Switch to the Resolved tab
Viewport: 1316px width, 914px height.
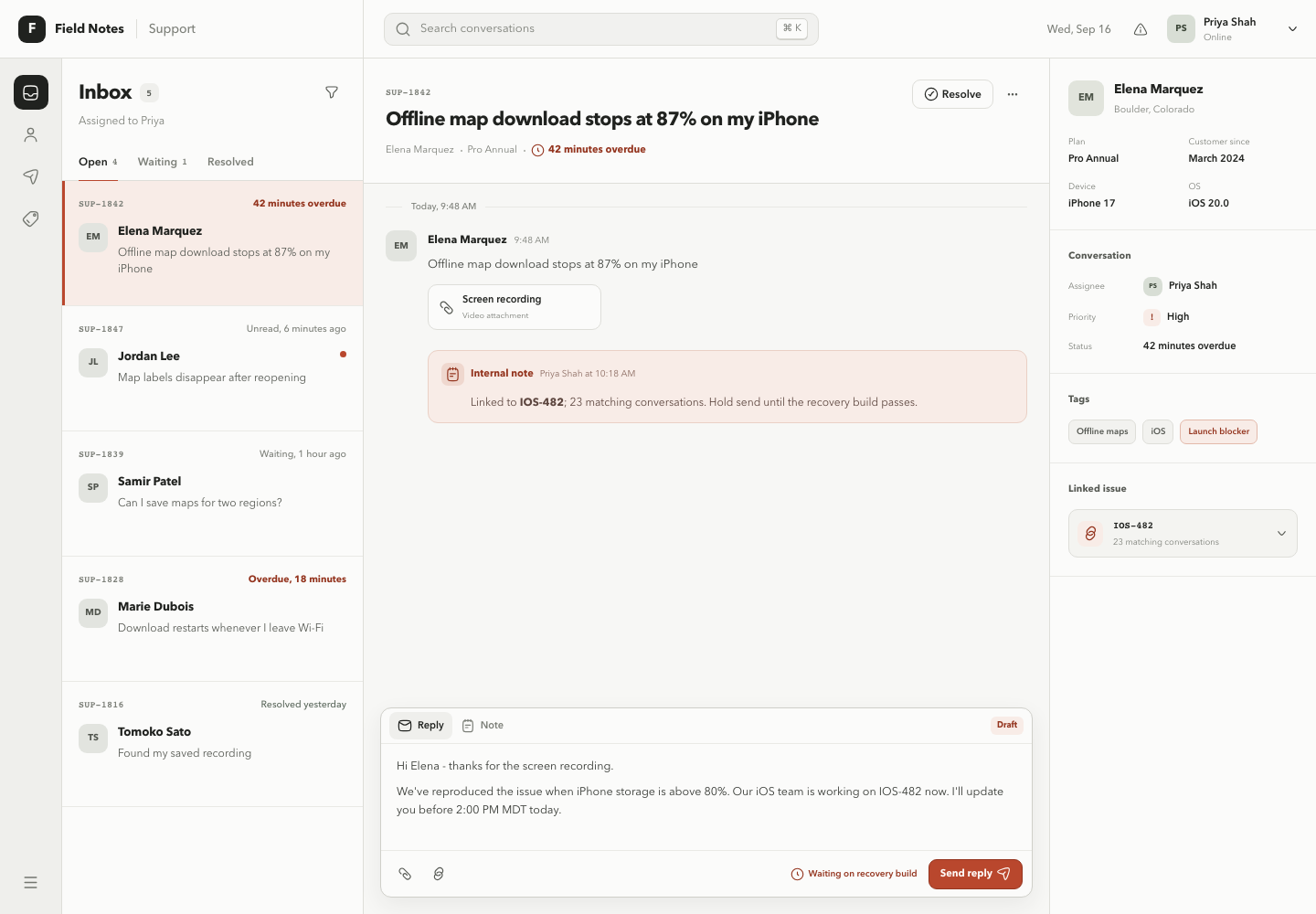point(230,162)
